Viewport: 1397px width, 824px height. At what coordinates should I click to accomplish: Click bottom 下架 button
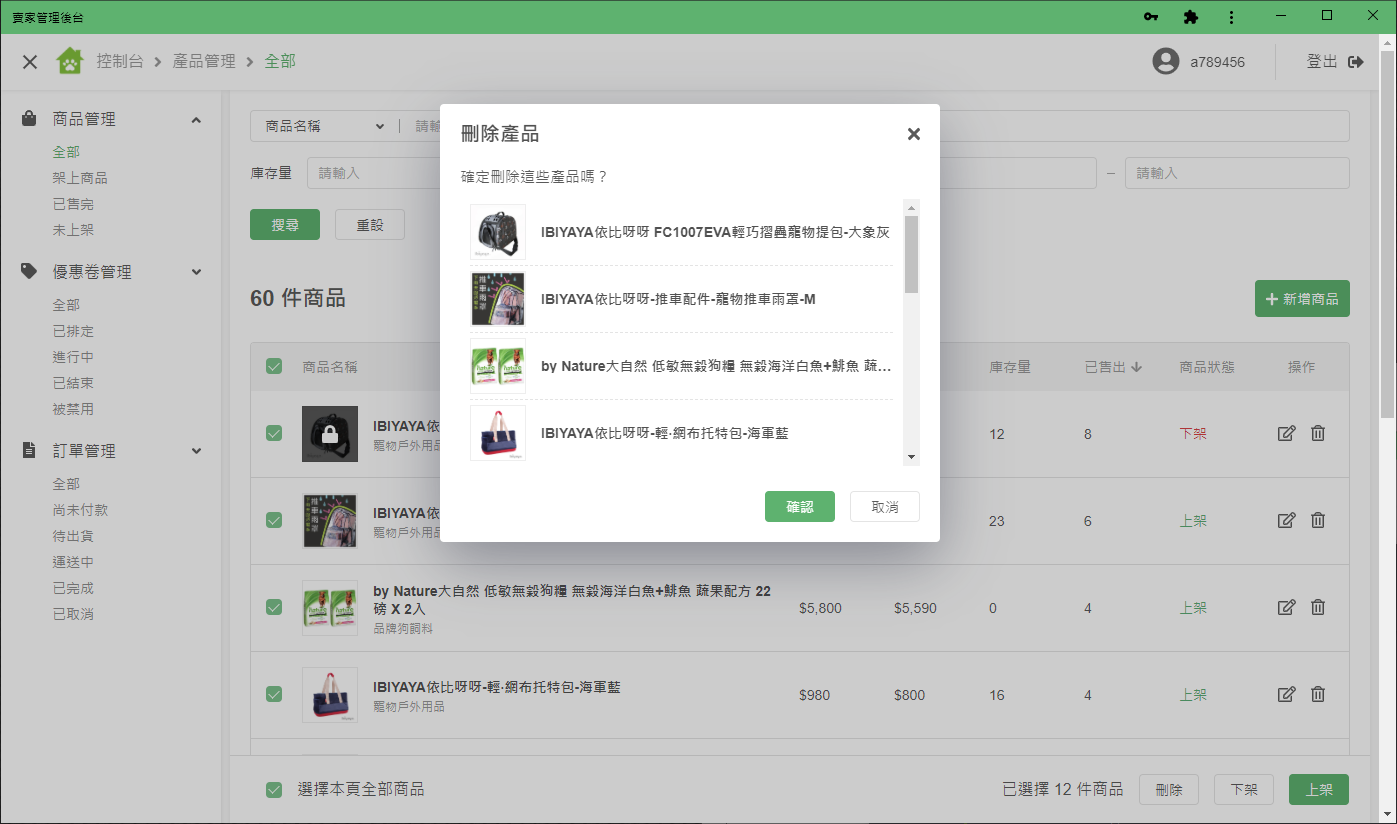click(x=1244, y=790)
